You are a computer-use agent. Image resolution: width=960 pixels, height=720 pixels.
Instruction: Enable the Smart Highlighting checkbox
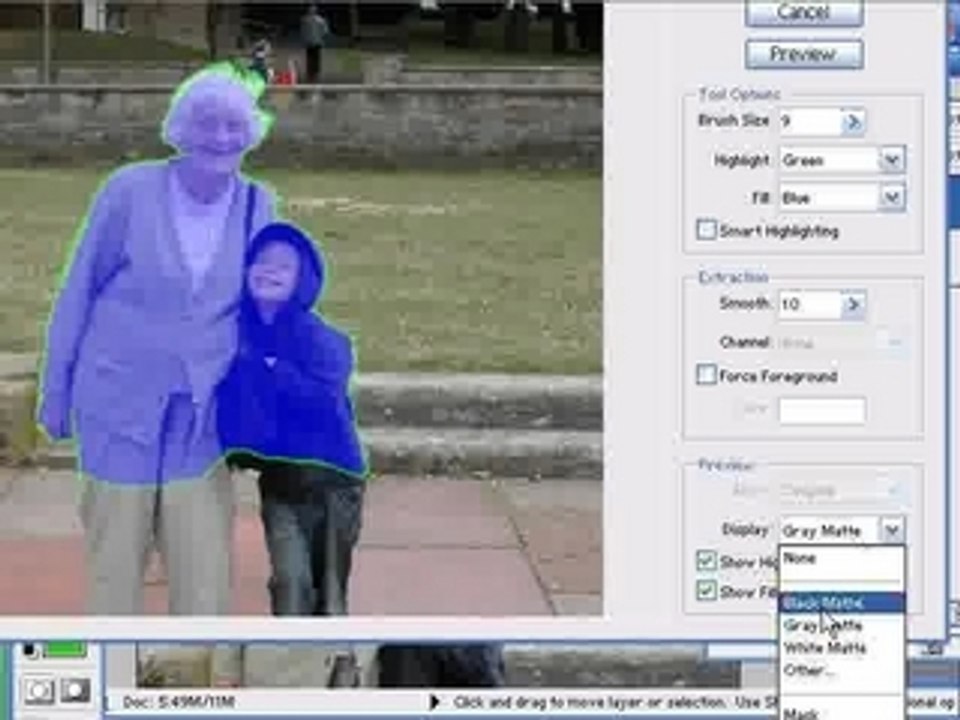pyautogui.click(x=706, y=230)
